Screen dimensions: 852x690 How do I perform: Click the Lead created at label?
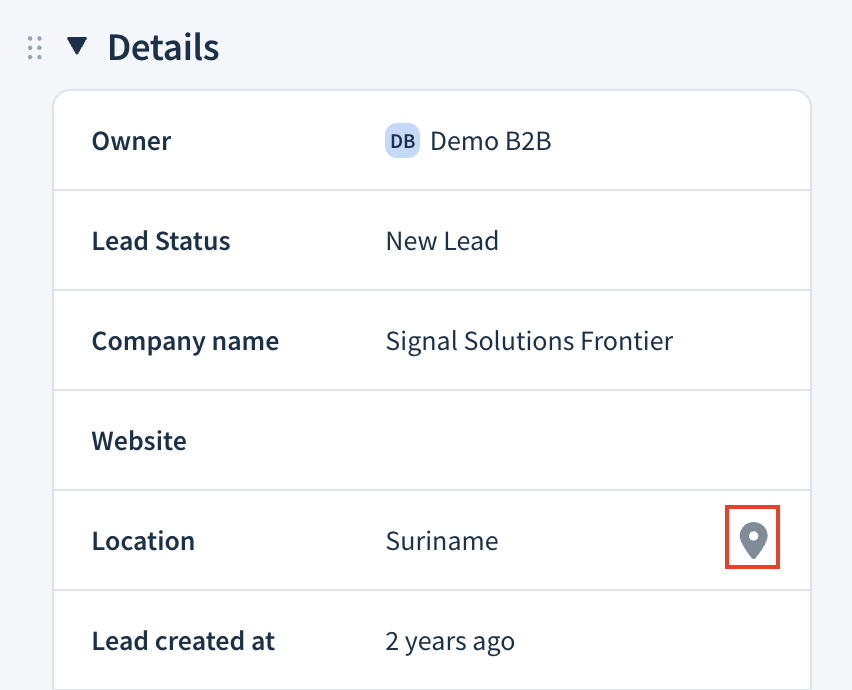(x=183, y=641)
